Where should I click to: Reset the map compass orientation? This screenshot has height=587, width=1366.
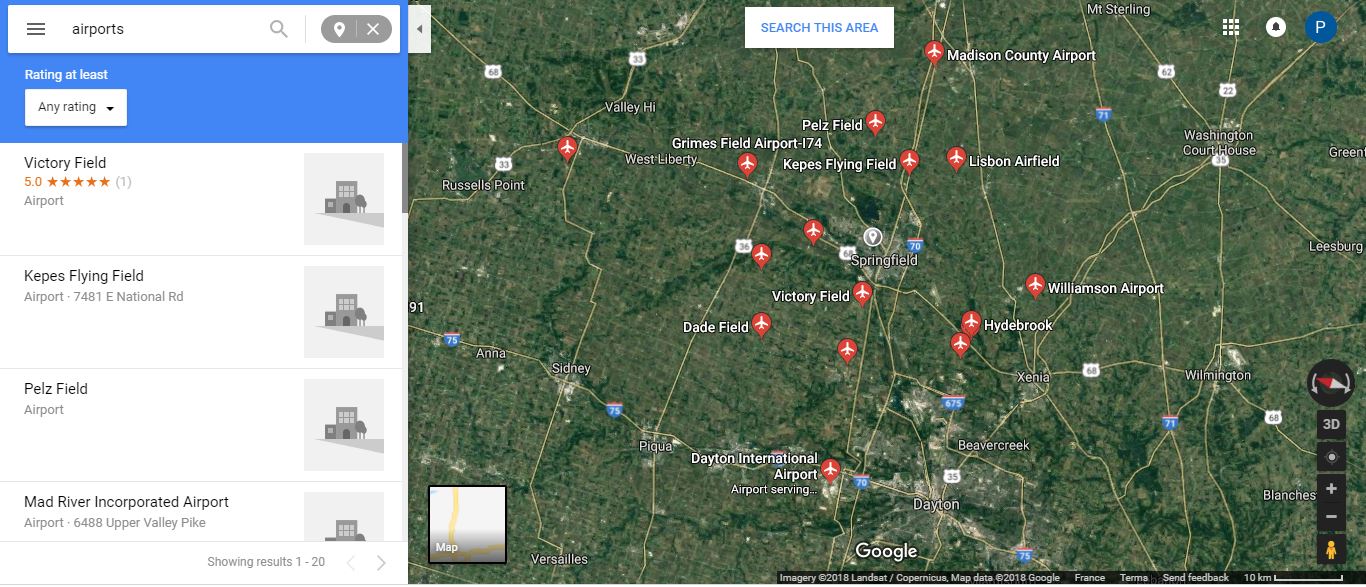tap(1331, 383)
